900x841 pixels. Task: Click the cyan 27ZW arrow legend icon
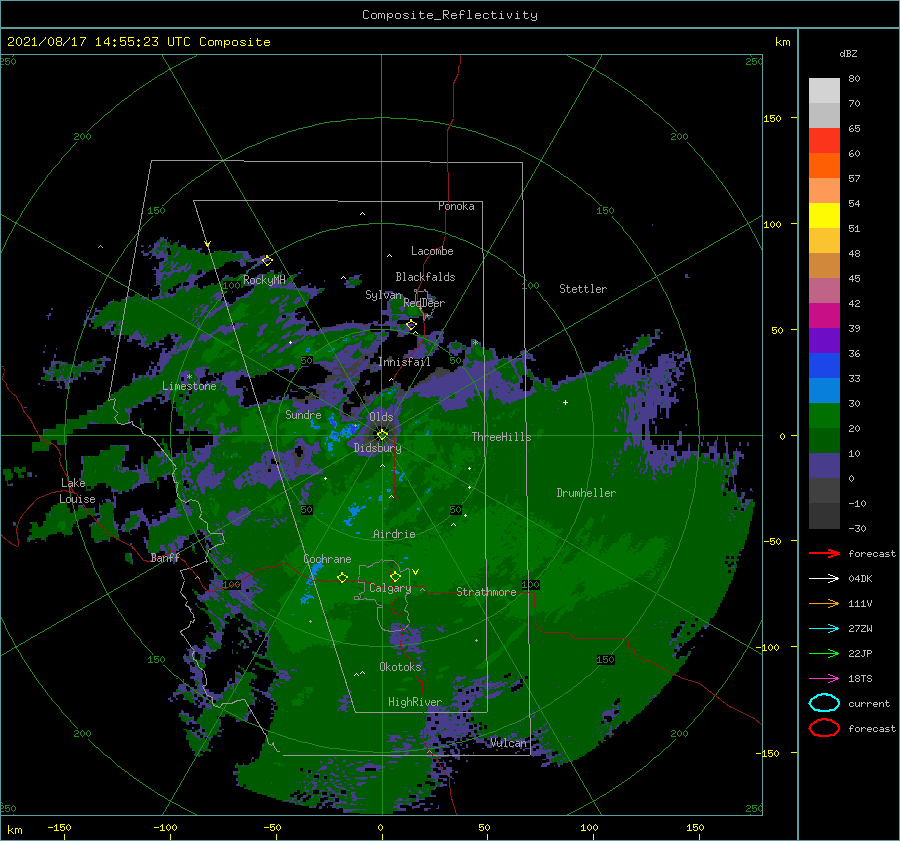[824, 629]
